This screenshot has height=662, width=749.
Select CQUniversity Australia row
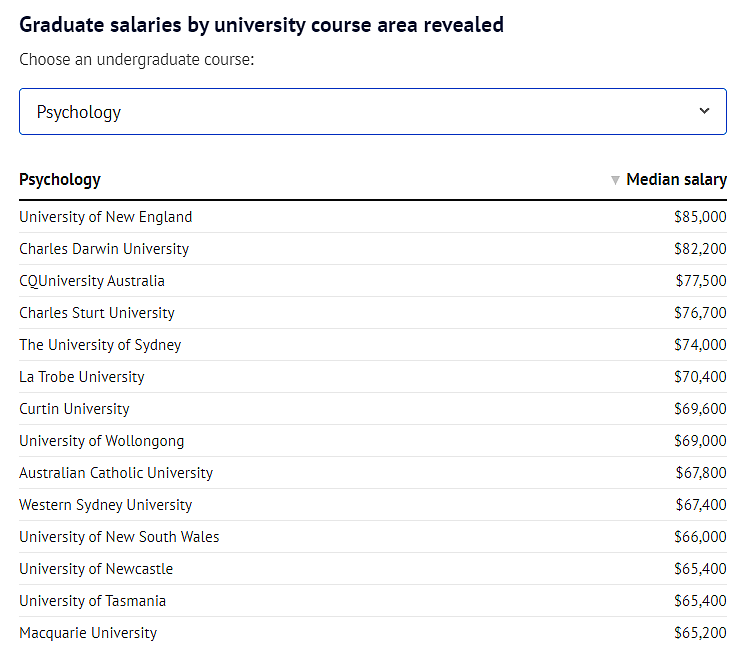373,281
